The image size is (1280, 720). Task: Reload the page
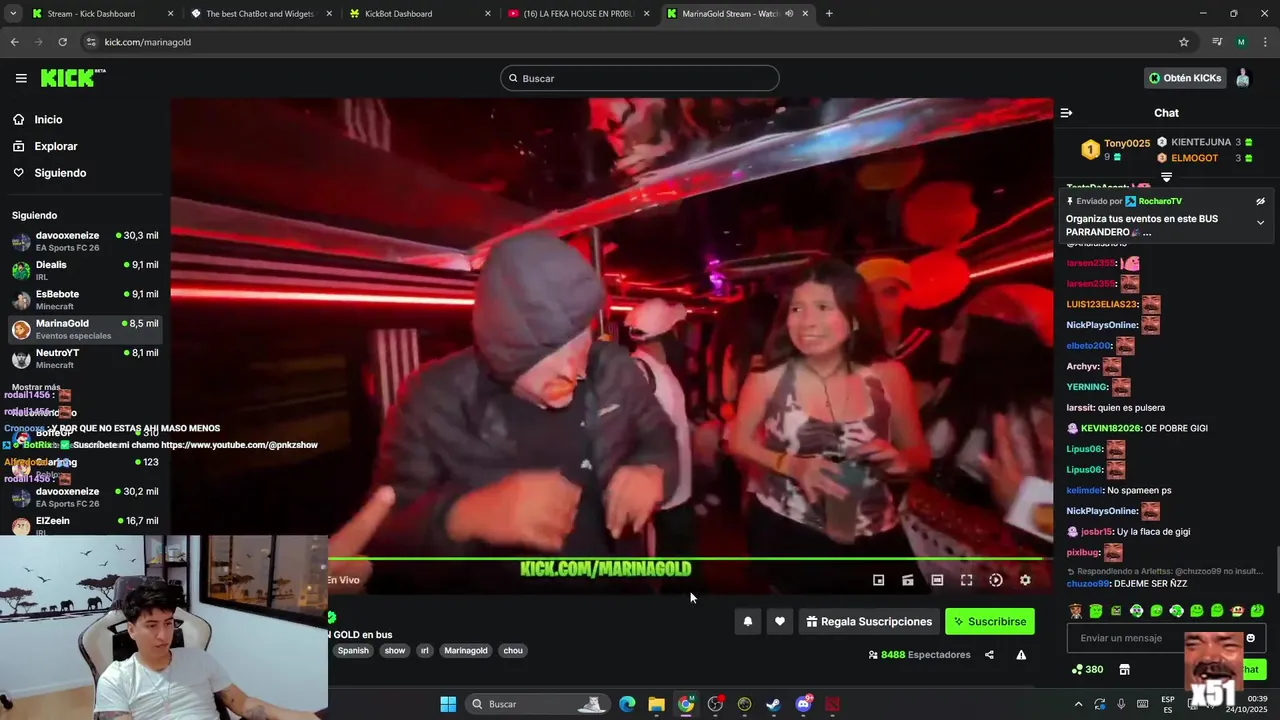pos(62,42)
